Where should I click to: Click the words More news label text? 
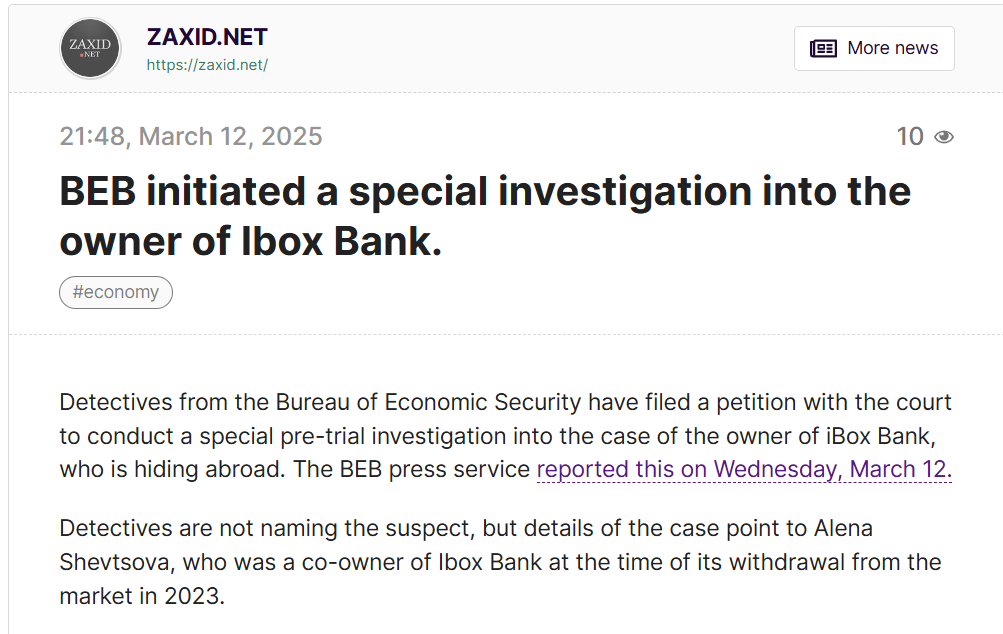click(893, 49)
